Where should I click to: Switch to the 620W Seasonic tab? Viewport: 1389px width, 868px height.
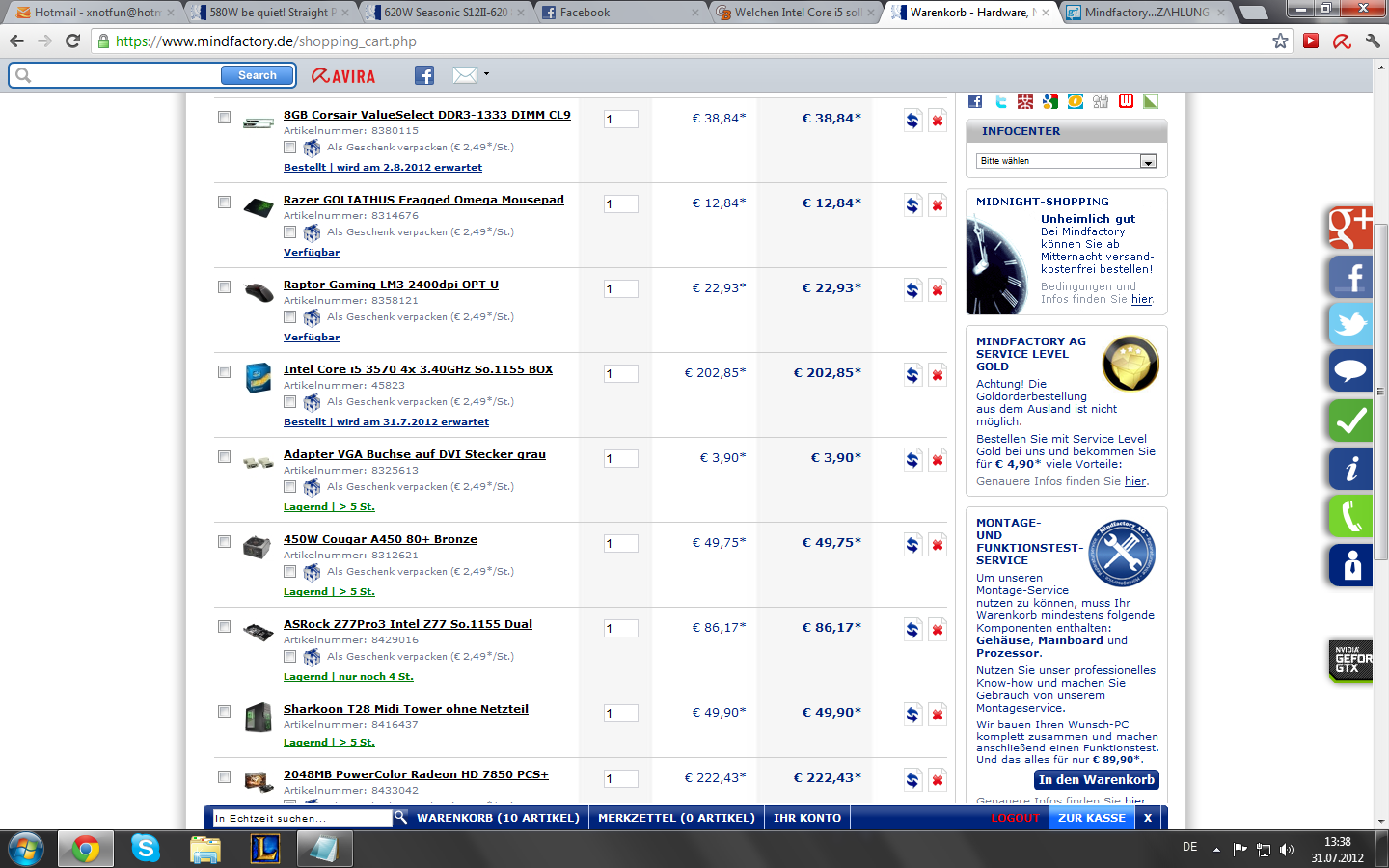point(441,13)
